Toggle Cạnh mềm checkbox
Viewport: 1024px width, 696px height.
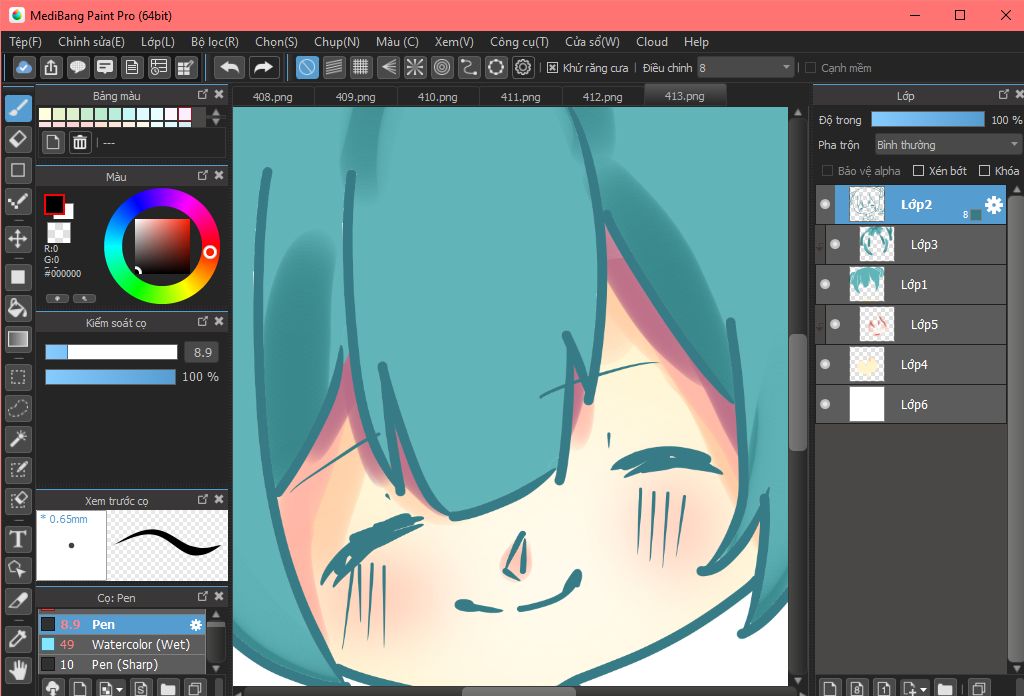(810, 68)
